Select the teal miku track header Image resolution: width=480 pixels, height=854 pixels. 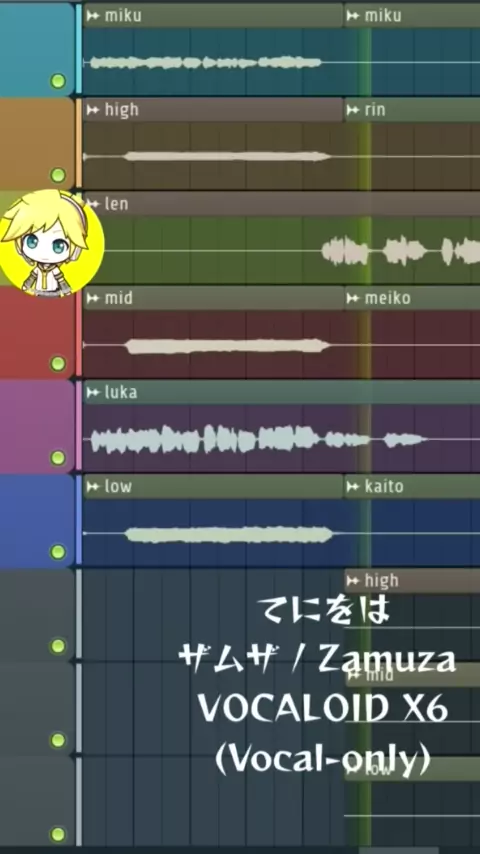[37, 49]
